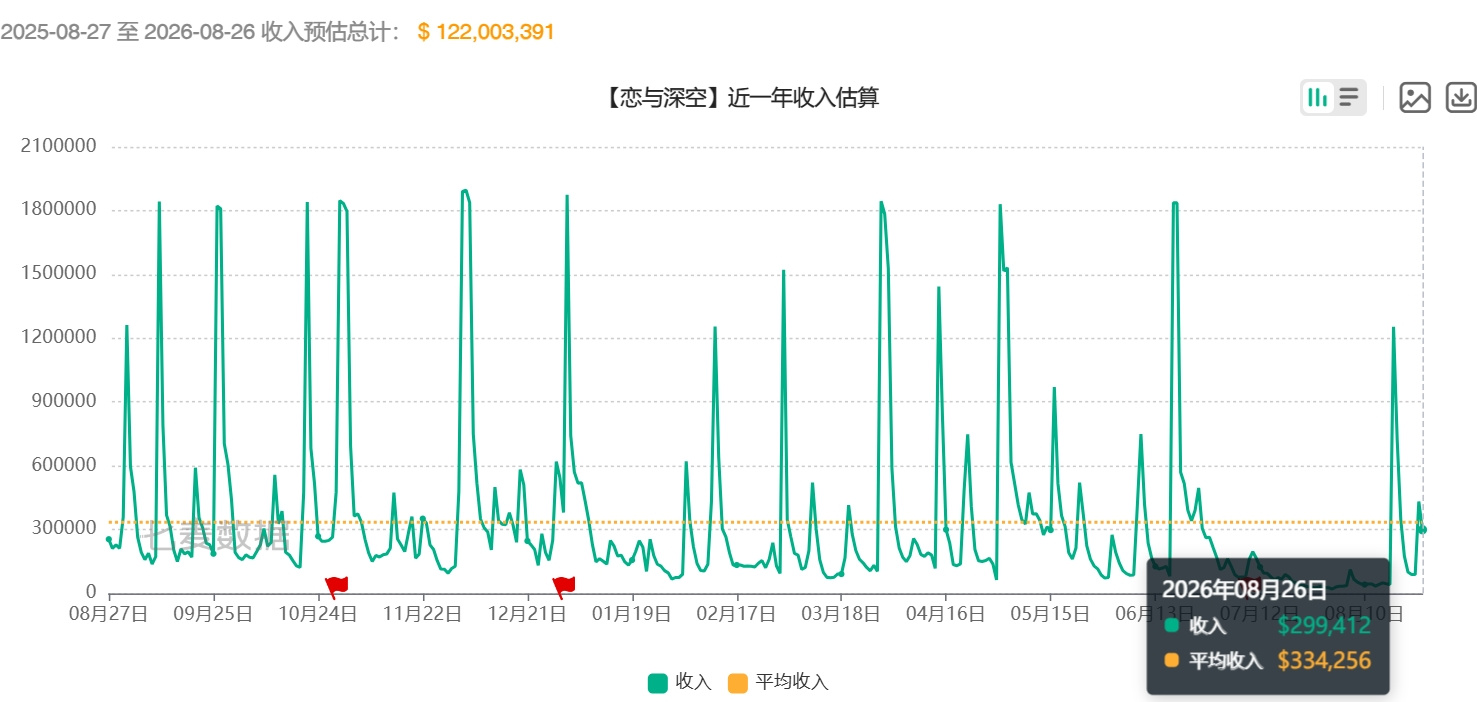Click orange 平均收入 legend swatch

(738, 683)
